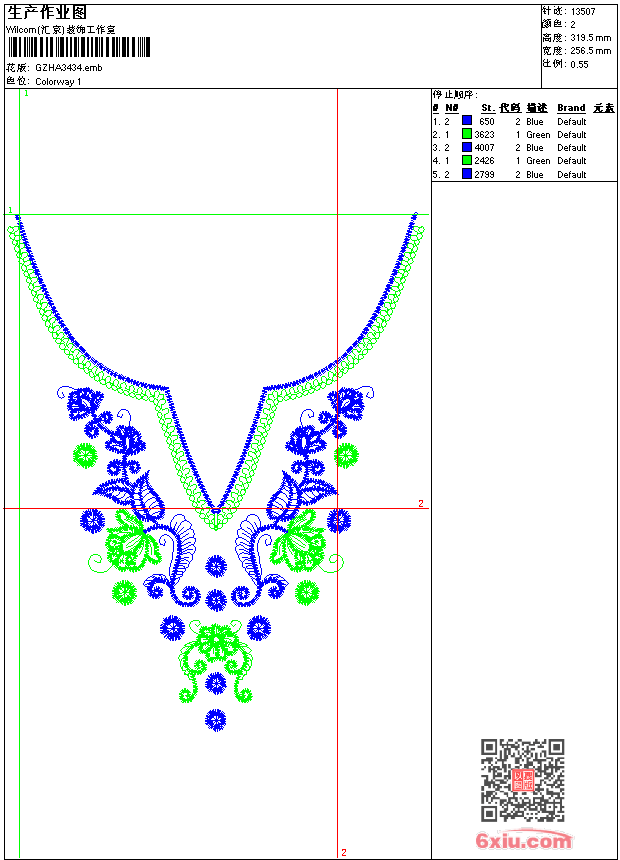
Task: Select the height value 319.5 mm
Action: 590,38
